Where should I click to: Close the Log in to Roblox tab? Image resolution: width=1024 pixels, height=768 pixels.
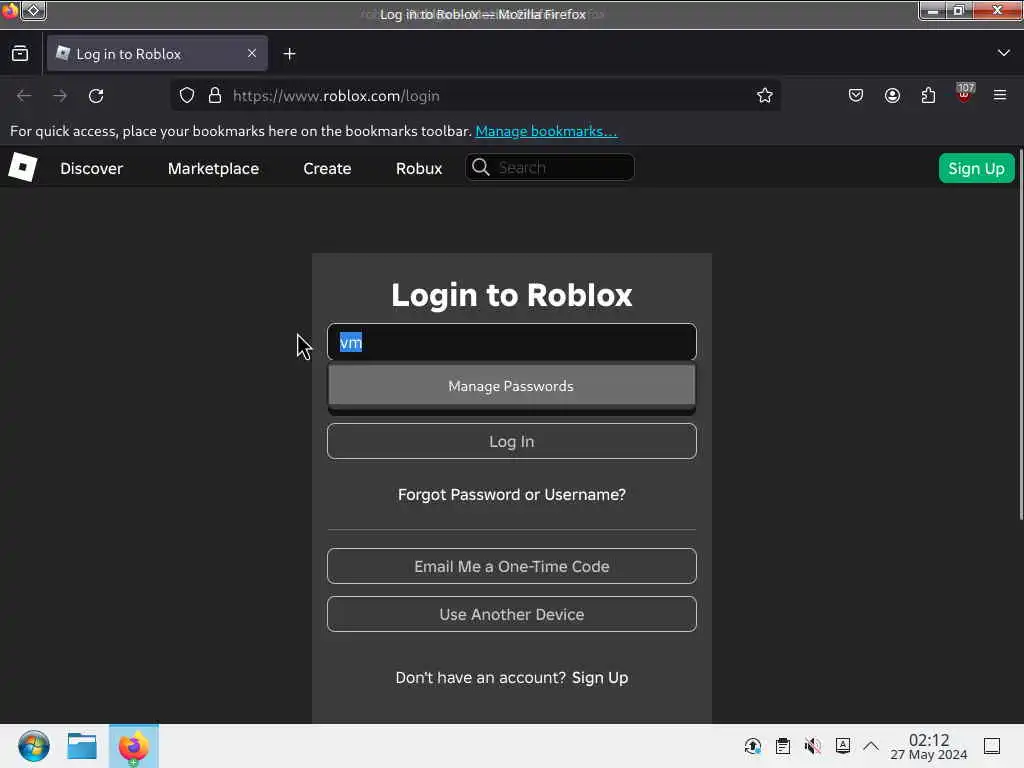pyautogui.click(x=252, y=53)
